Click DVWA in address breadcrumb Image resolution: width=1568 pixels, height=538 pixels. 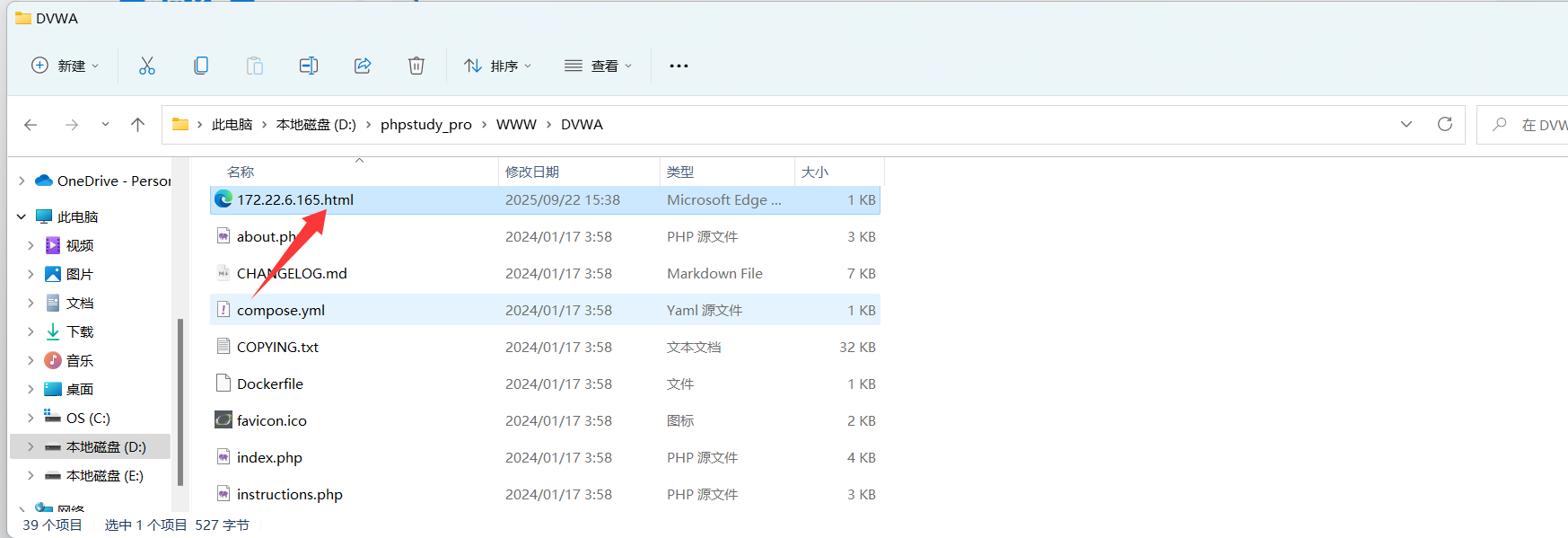coord(582,124)
